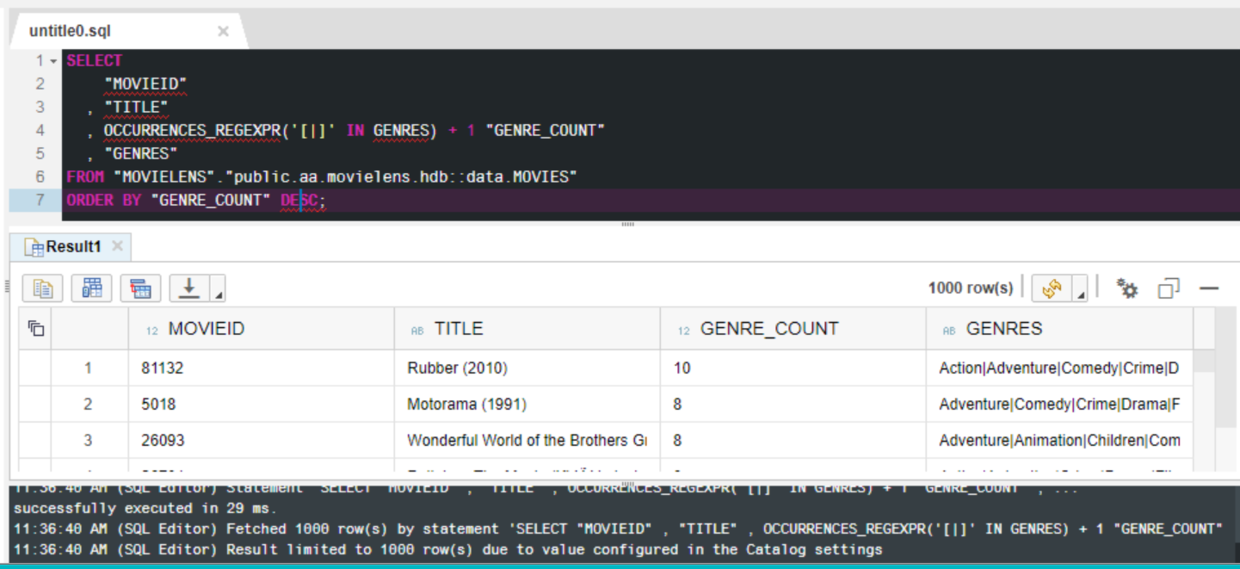The image size is (1240, 569).
Task: Click the select-all cells icon in table corner
Action: tap(36, 328)
